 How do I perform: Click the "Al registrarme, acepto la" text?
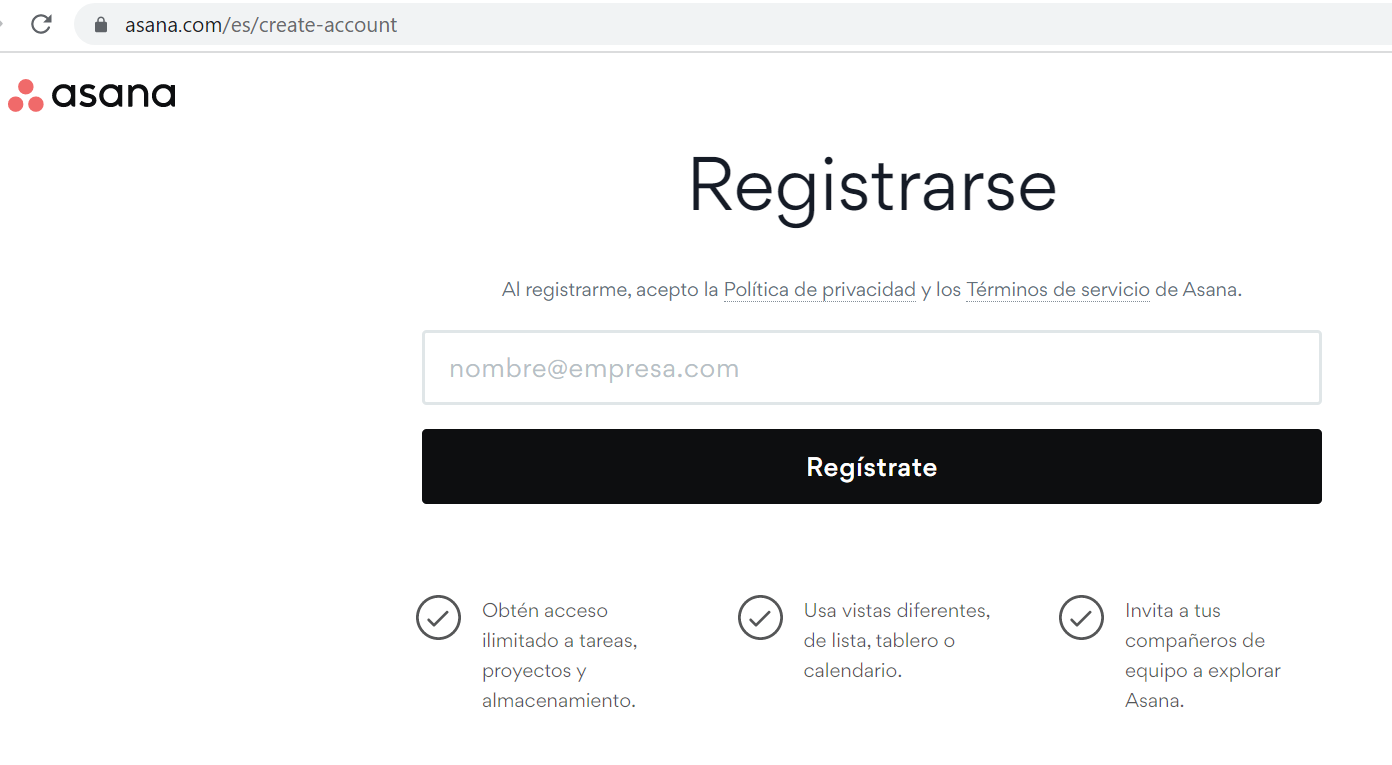(x=610, y=290)
